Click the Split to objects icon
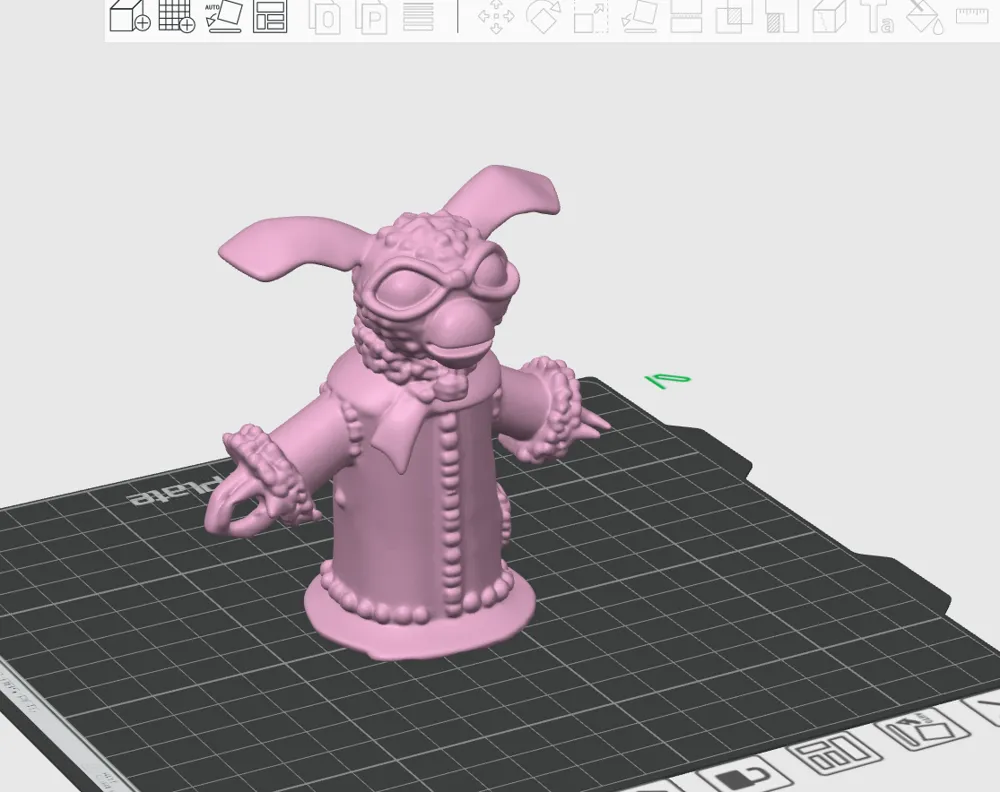The width and height of the screenshot is (1000, 792). pyautogui.click(x=324, y=17)
